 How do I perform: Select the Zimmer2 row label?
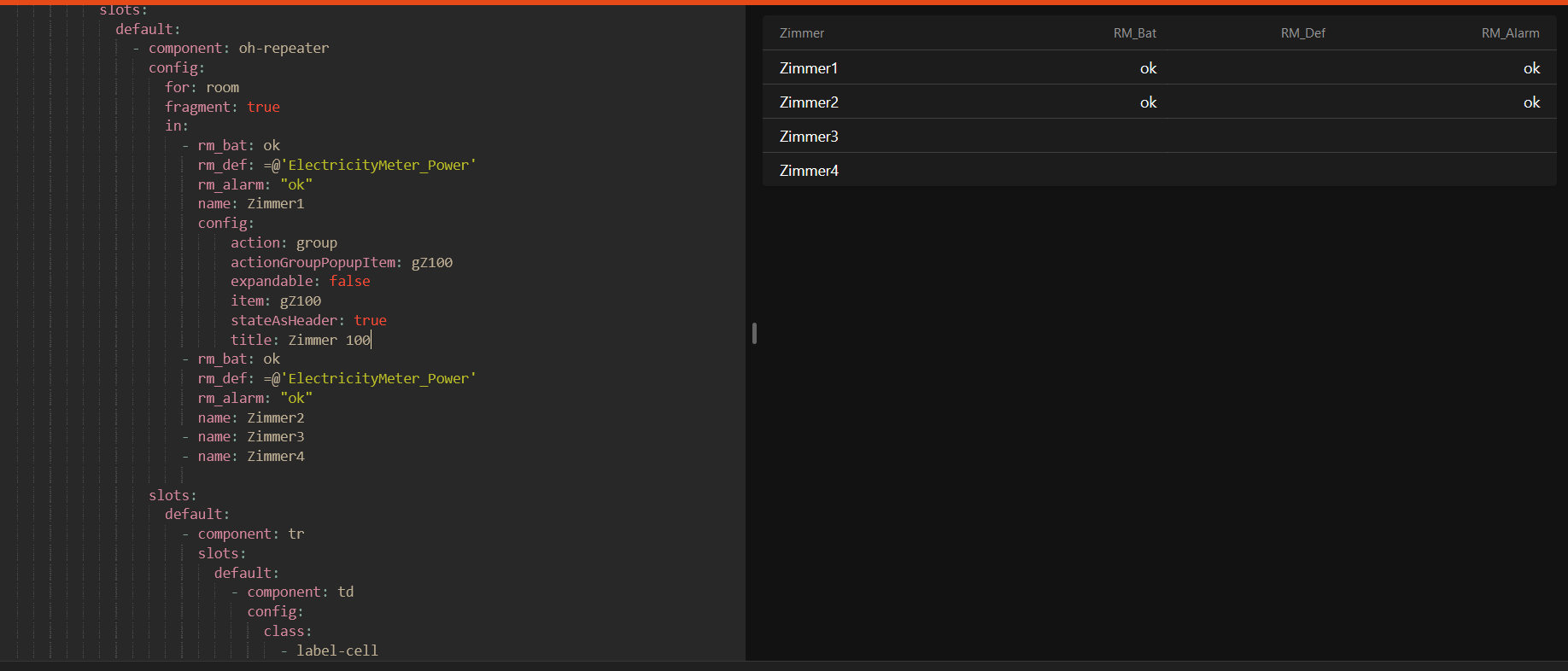coord(808,102)
